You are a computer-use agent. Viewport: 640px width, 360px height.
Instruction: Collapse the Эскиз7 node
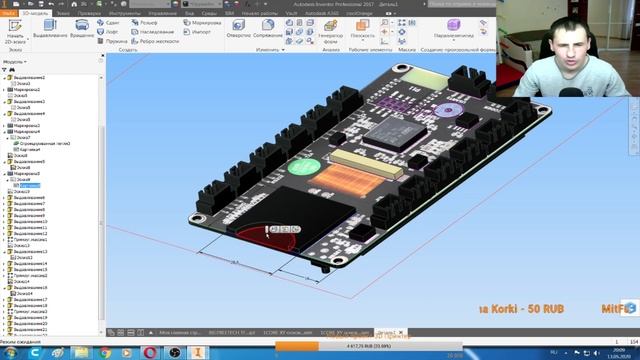click(x=7, y=138)
